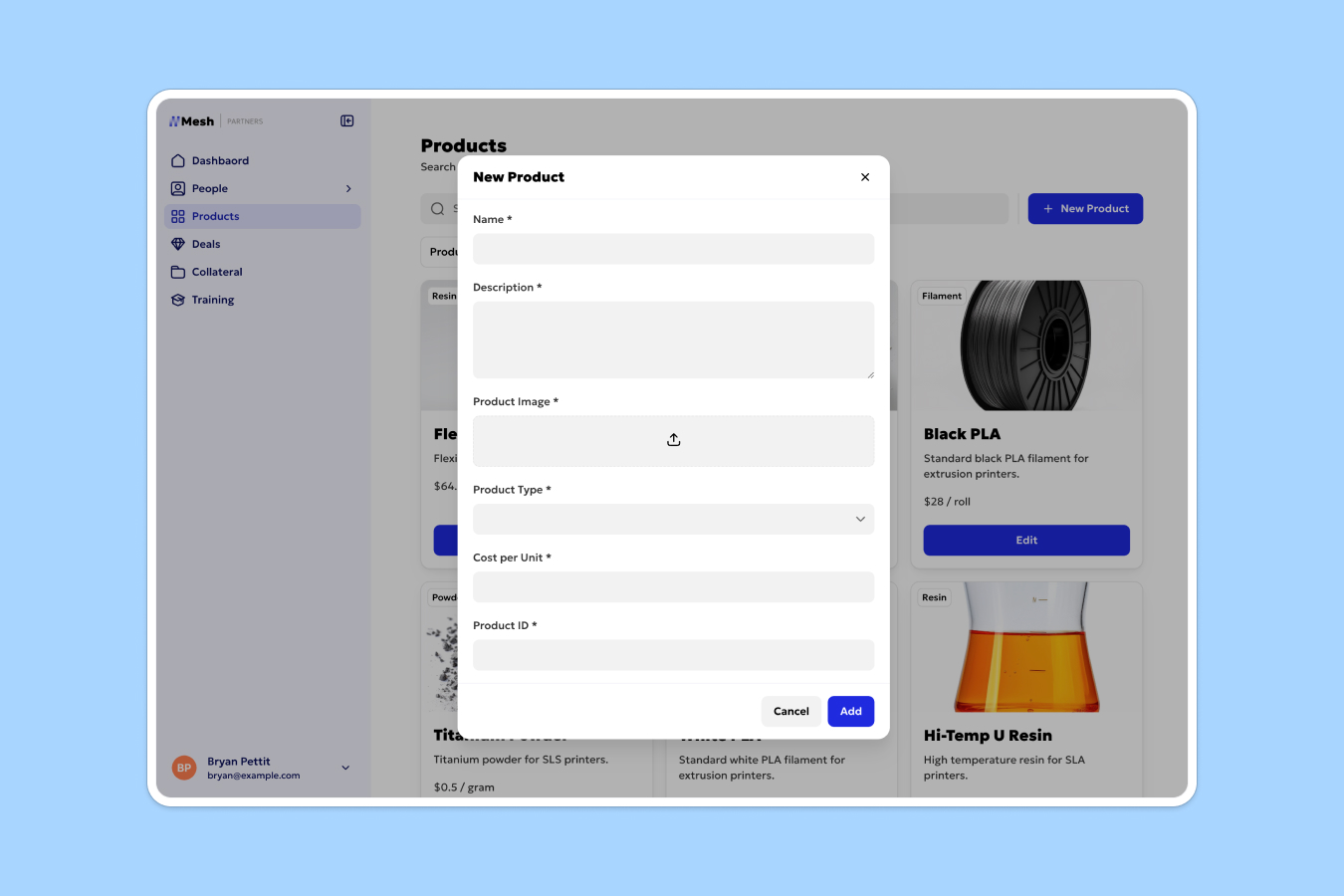Click the Hi-Temp U Resin beaker image

point(1026,647)
